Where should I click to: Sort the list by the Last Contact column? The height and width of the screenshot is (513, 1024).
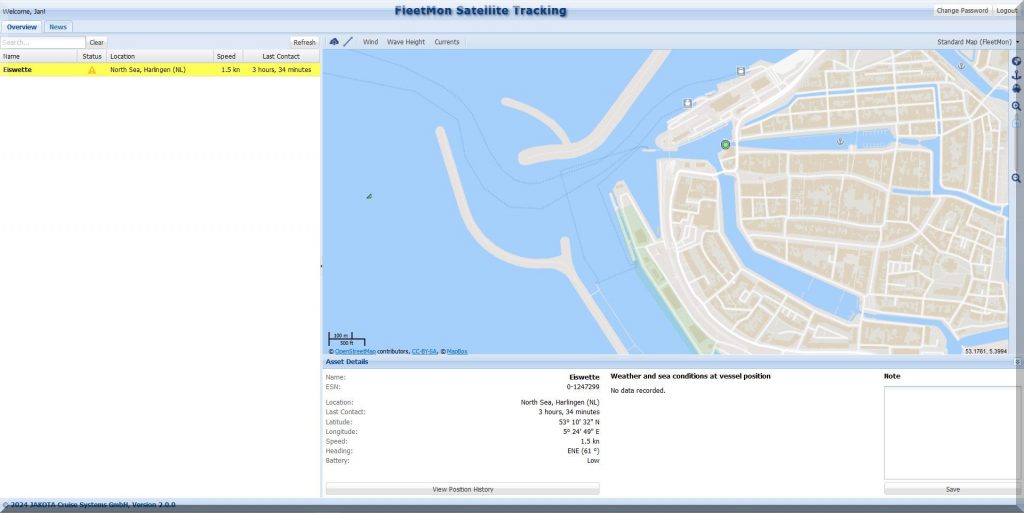click(x=280, y=56)
